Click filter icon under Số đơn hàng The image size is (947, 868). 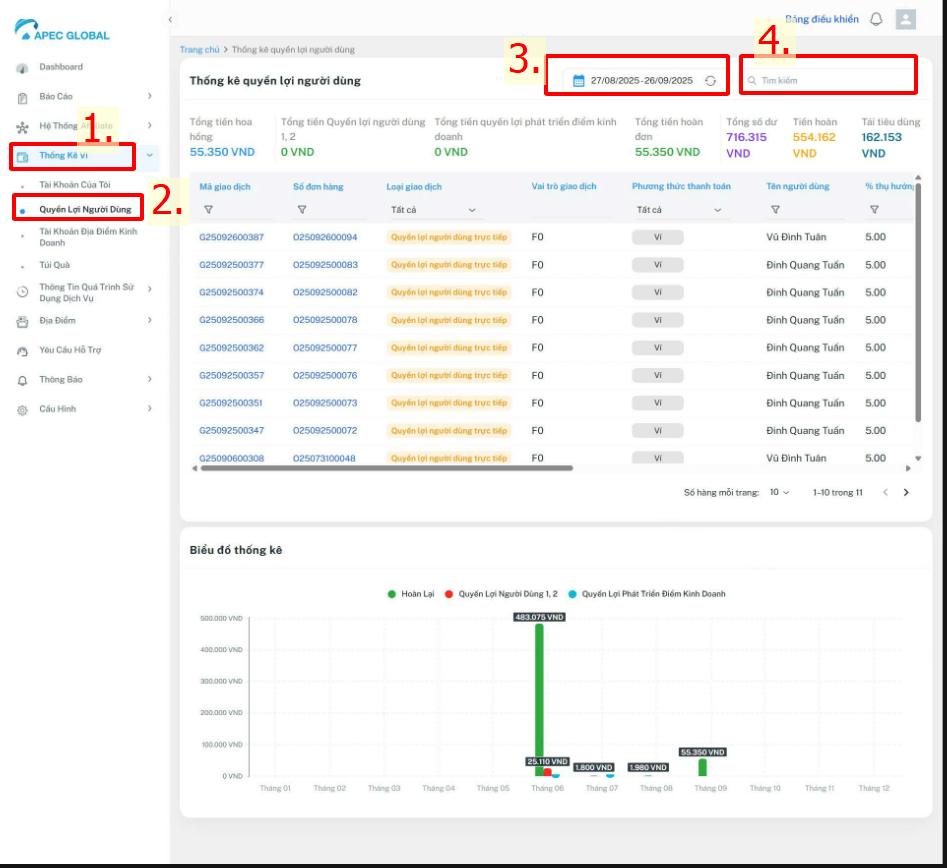click(301, 210)
